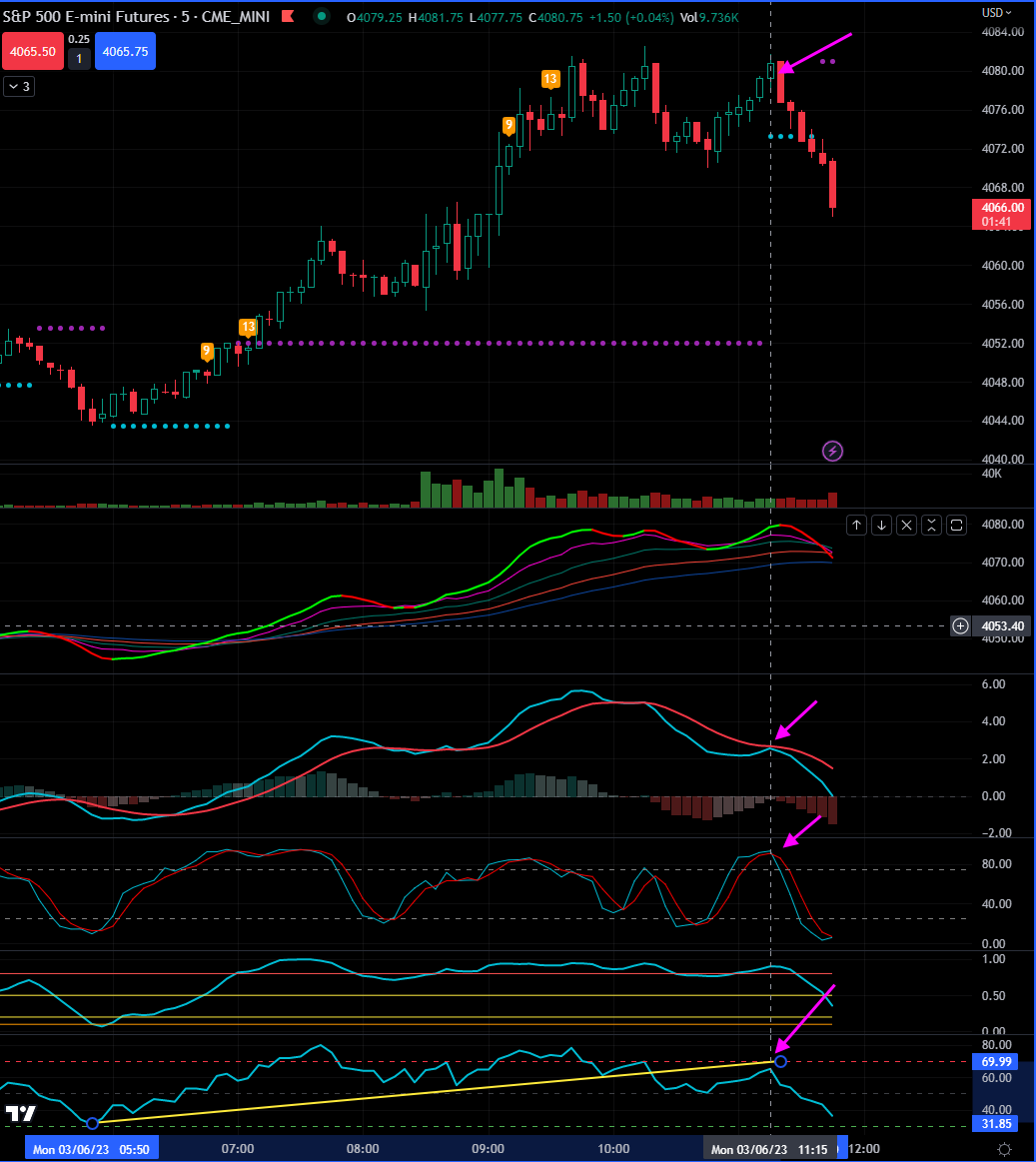Open chart settings gear on time axis
The width and height of the screenshot is (1036, 1162).
pyautogui.click(x=1004, y=1149)
